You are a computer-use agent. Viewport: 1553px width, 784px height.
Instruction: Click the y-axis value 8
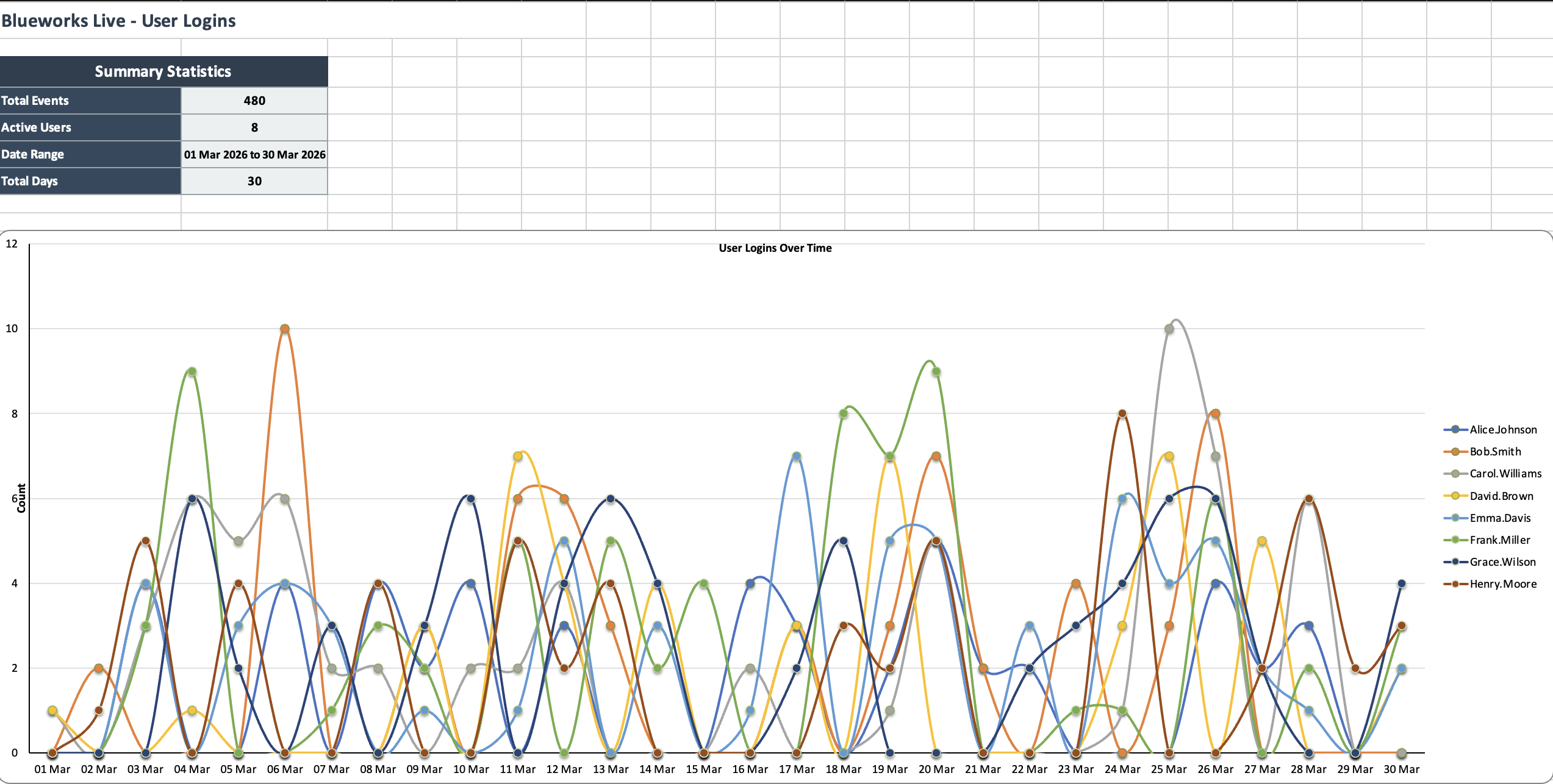point(15,413)
